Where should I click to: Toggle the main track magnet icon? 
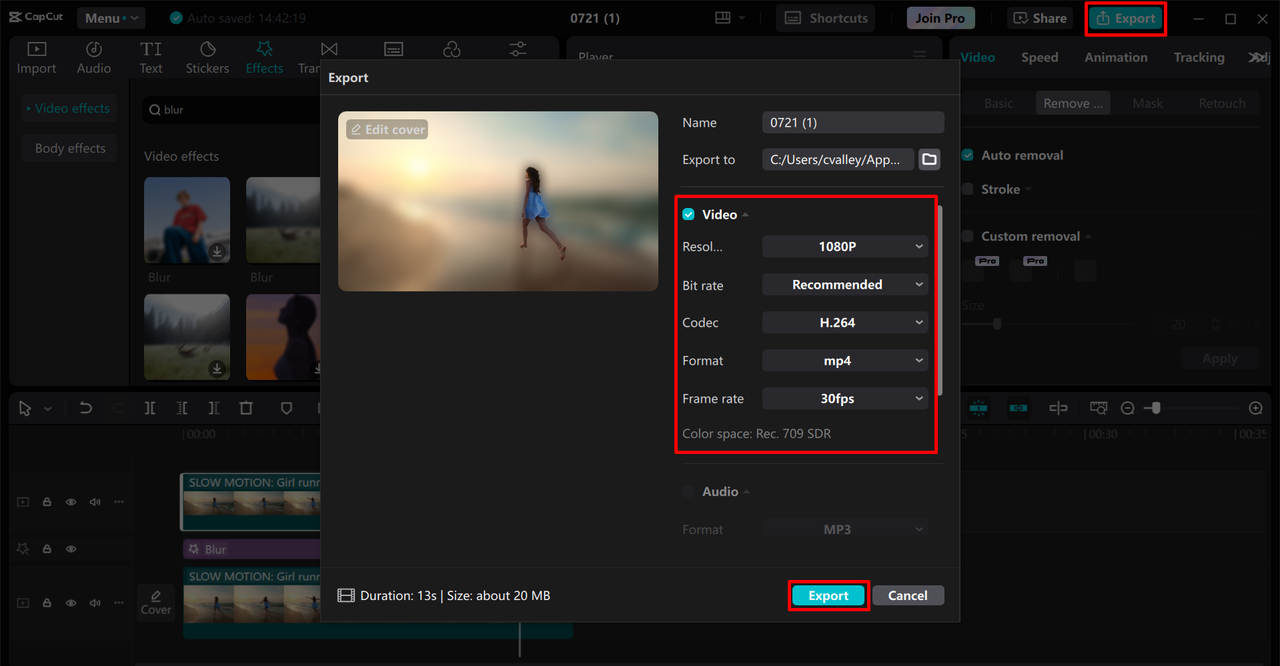(x=978, y=408)
